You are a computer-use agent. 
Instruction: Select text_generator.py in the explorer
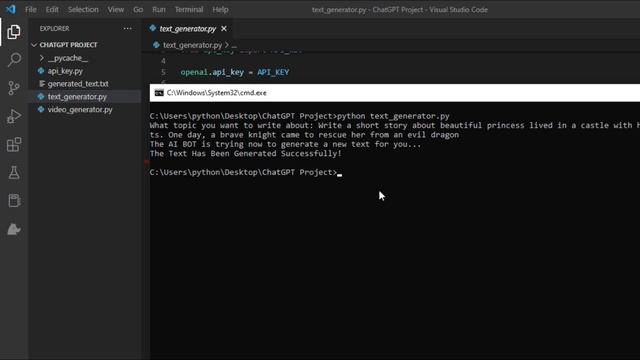[77, 97]
